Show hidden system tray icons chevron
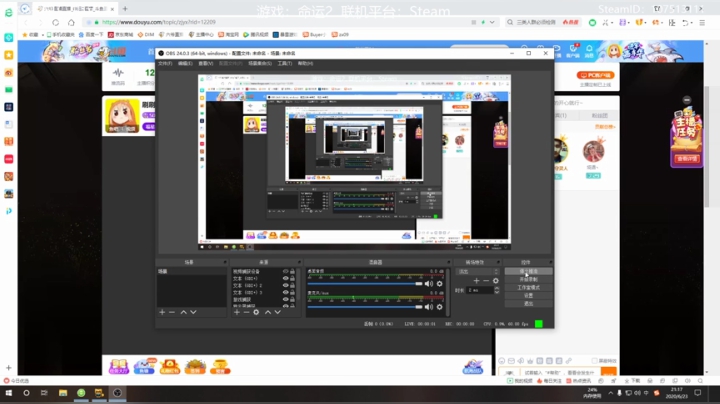Viewport: 720px width, 404px height. point(611,393)
